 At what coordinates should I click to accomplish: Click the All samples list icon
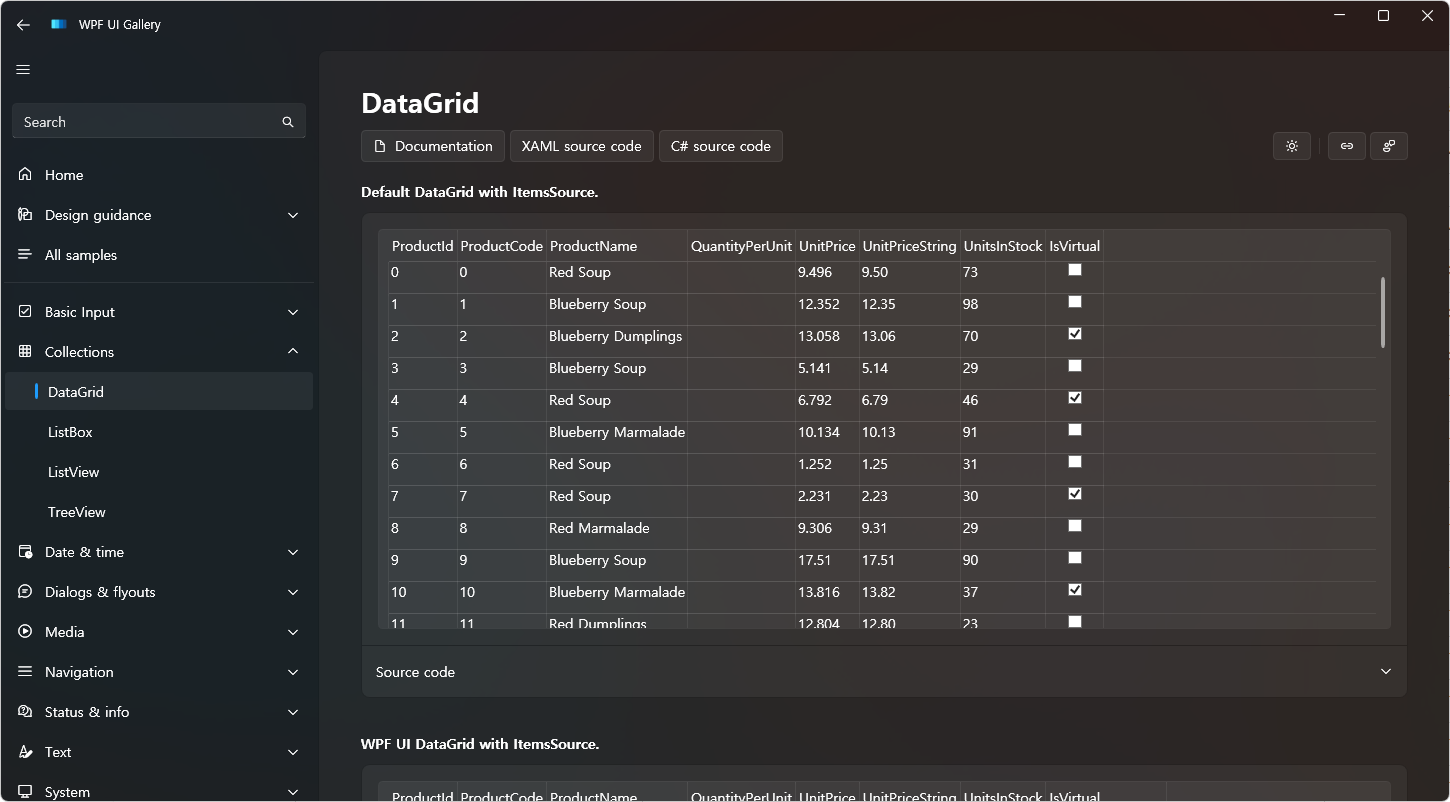point(25,255)
